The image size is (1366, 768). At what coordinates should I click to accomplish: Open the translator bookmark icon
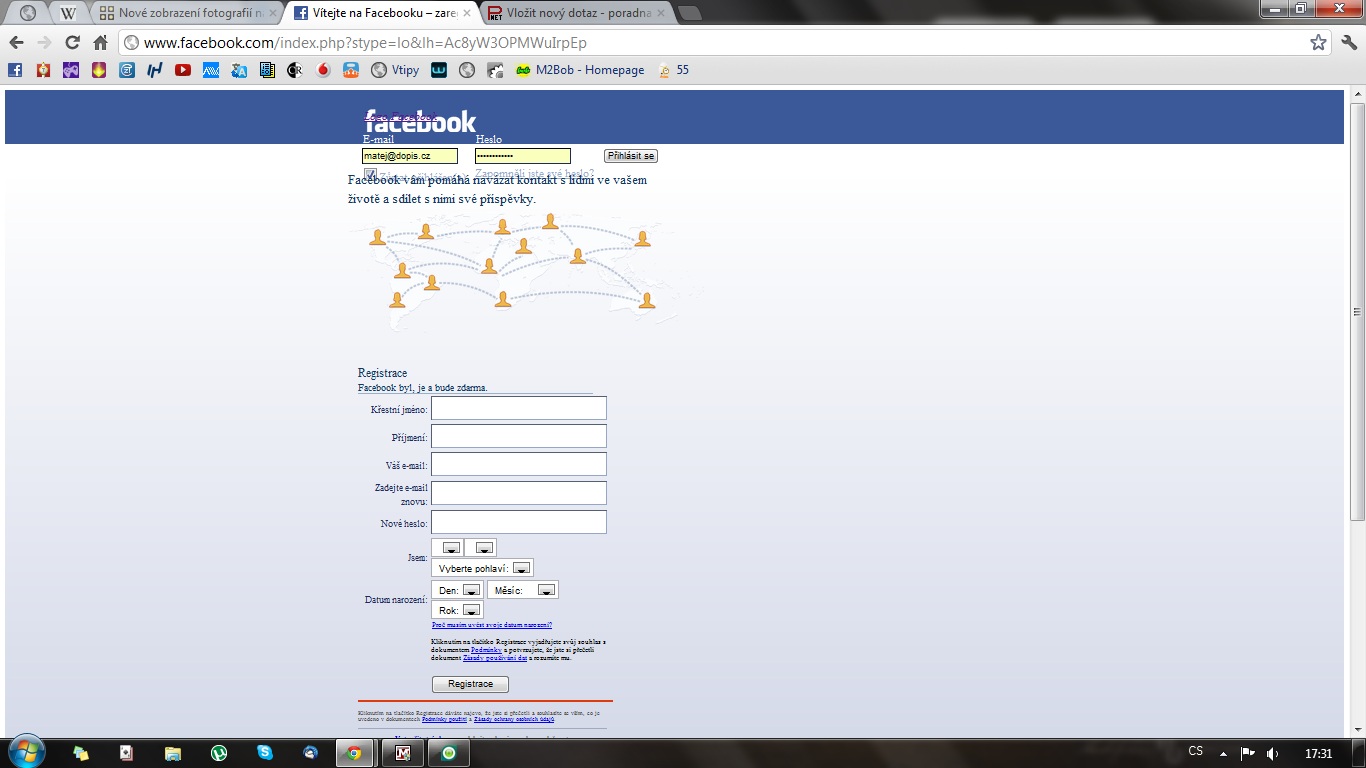[239, 70]
